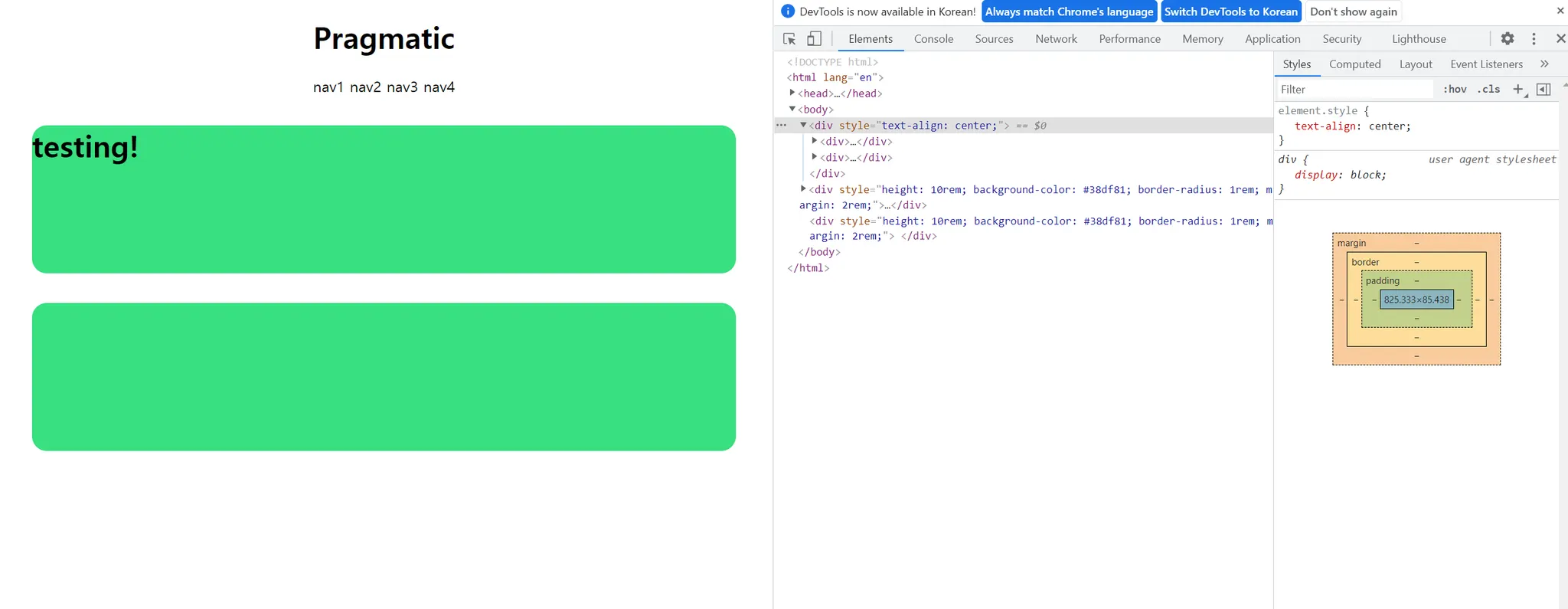Image resolution: width=1568 pixels, height=609 pixels.
Task: Collapse the body element node
Action: [792, 109]
